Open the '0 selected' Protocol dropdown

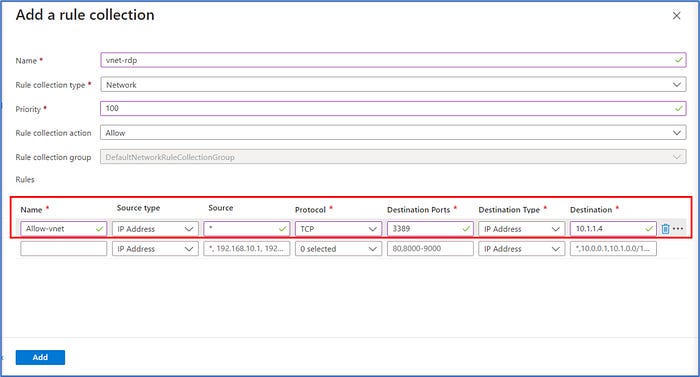338,248
